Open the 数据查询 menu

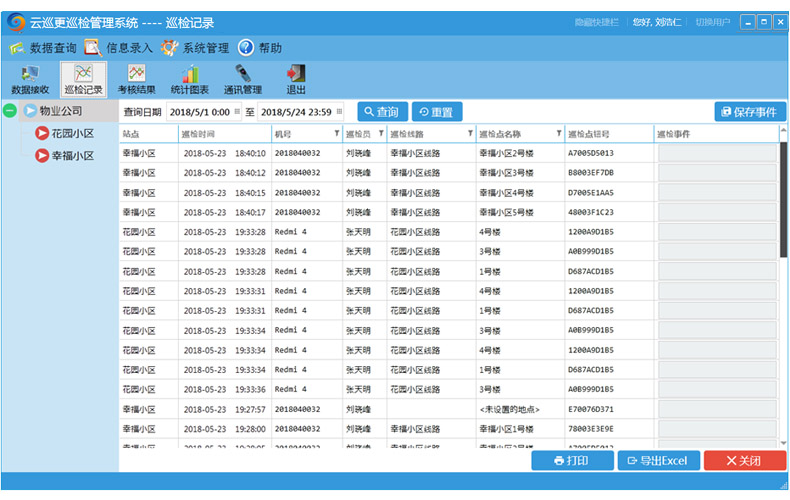click(43, 48)
